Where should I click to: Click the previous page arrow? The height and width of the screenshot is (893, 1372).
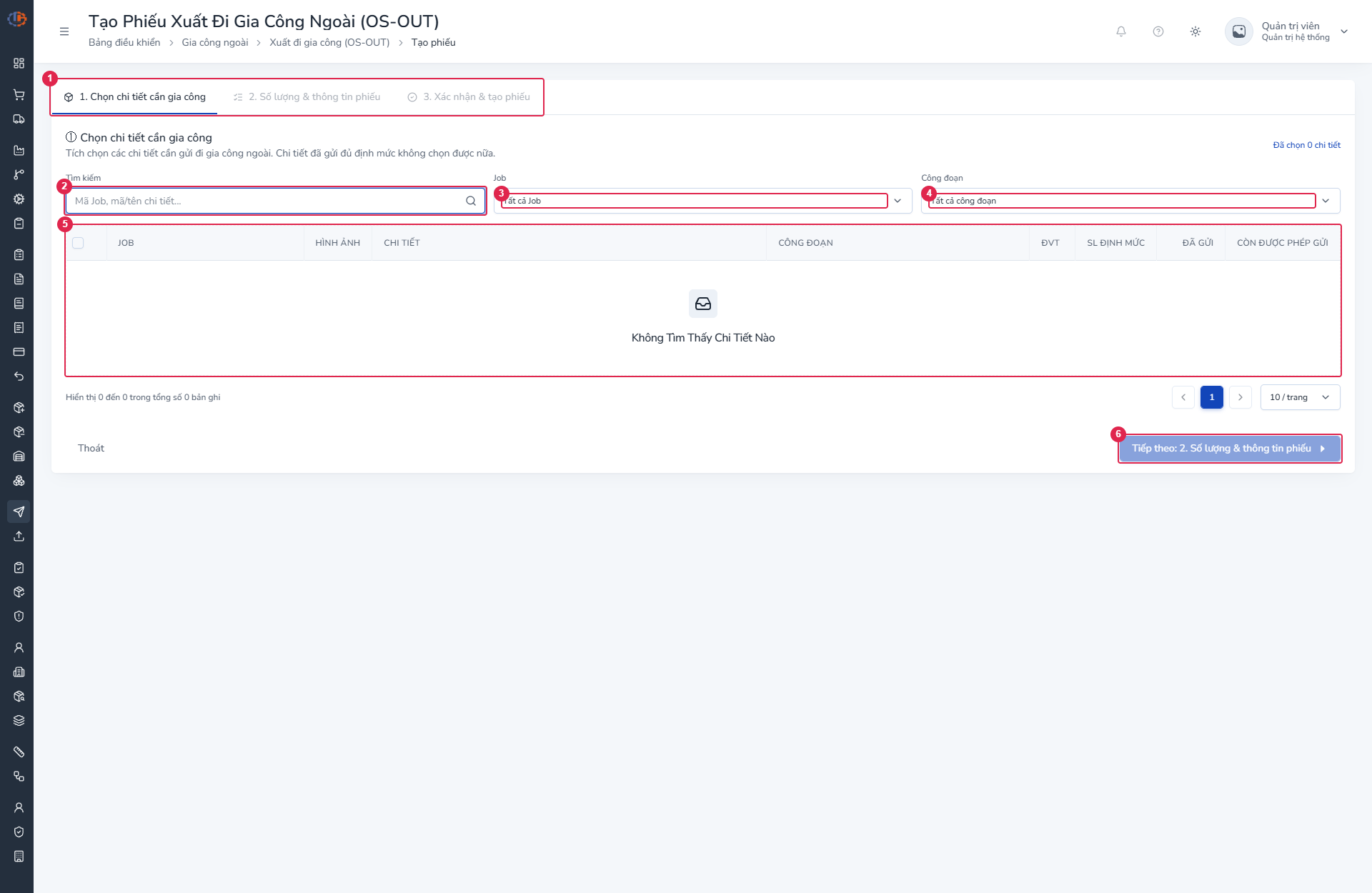(1183, 397)
